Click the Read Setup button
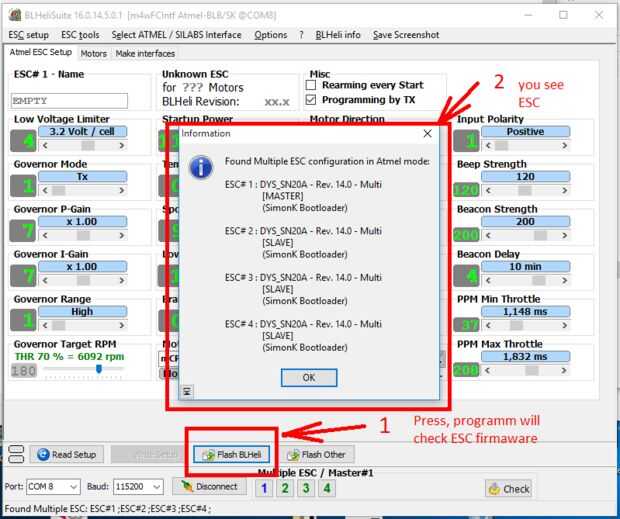620x519 pixels. [67, 455]
